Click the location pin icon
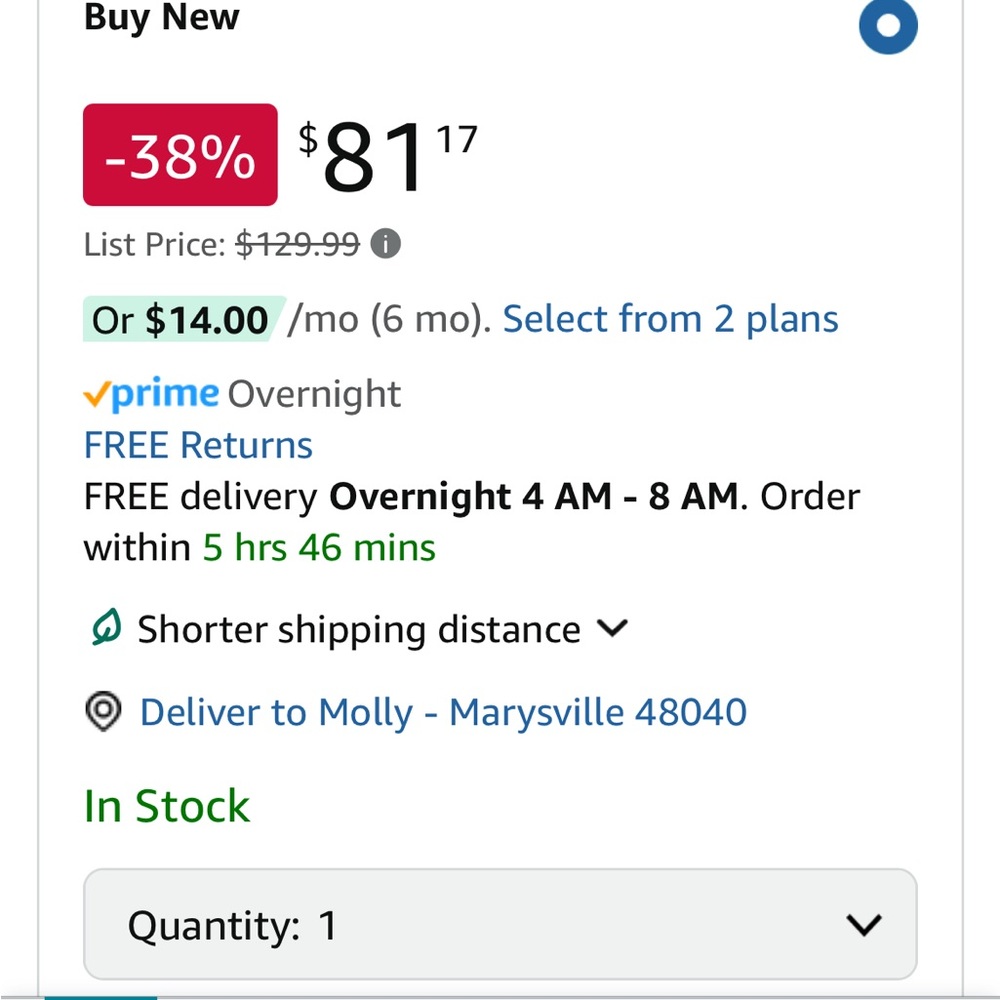This screenshot has width=1000, height=1000. click(103, 712)
